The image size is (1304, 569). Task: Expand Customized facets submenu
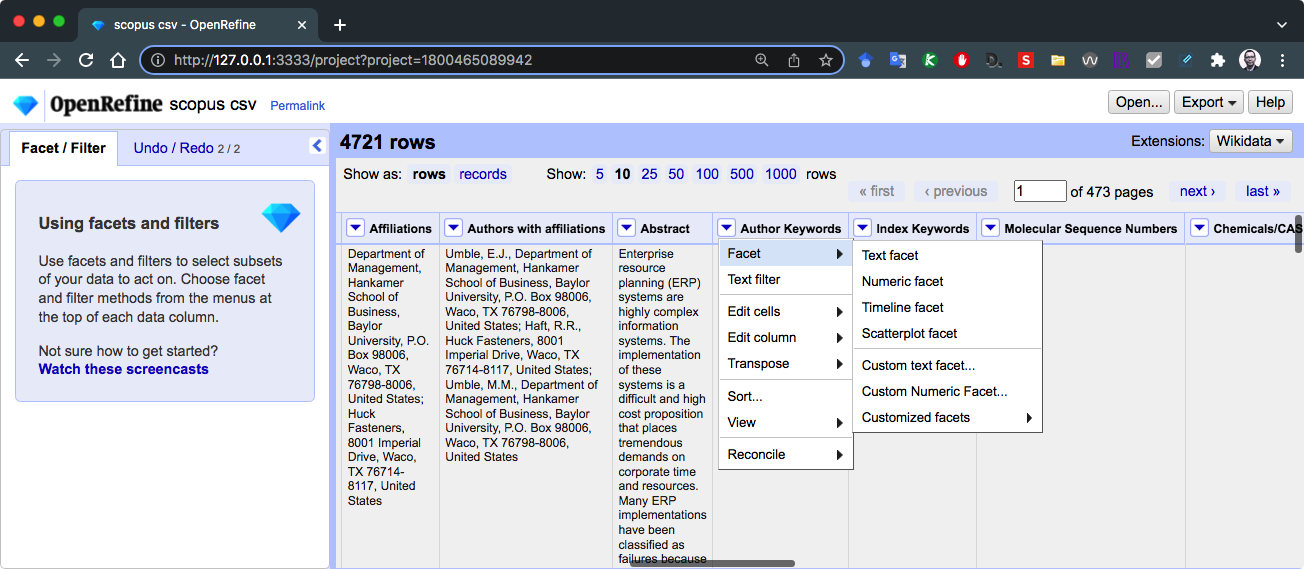click(947, 417)
